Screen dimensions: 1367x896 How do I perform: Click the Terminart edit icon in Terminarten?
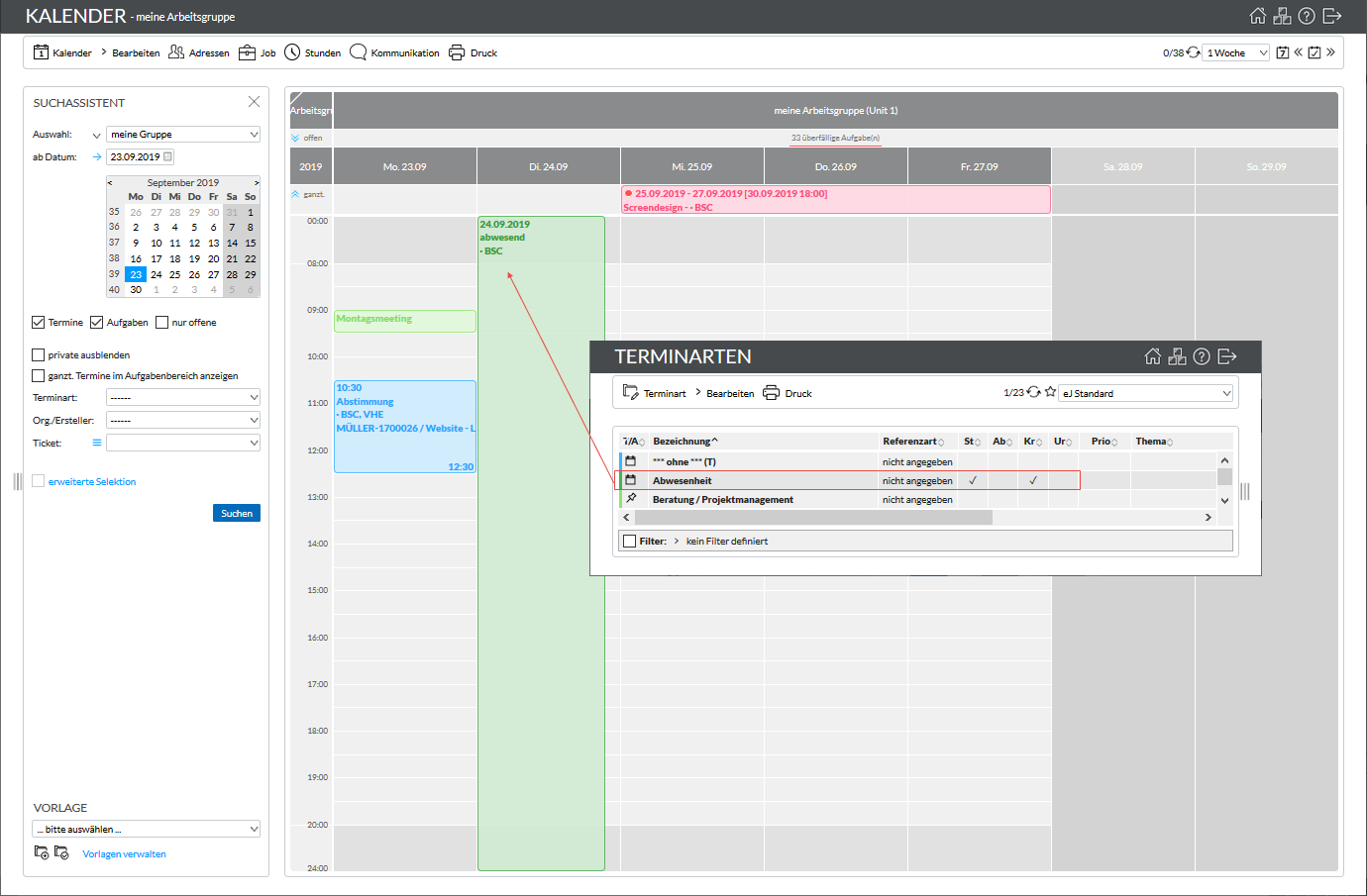pyautogui.click(x=631, y=393)
